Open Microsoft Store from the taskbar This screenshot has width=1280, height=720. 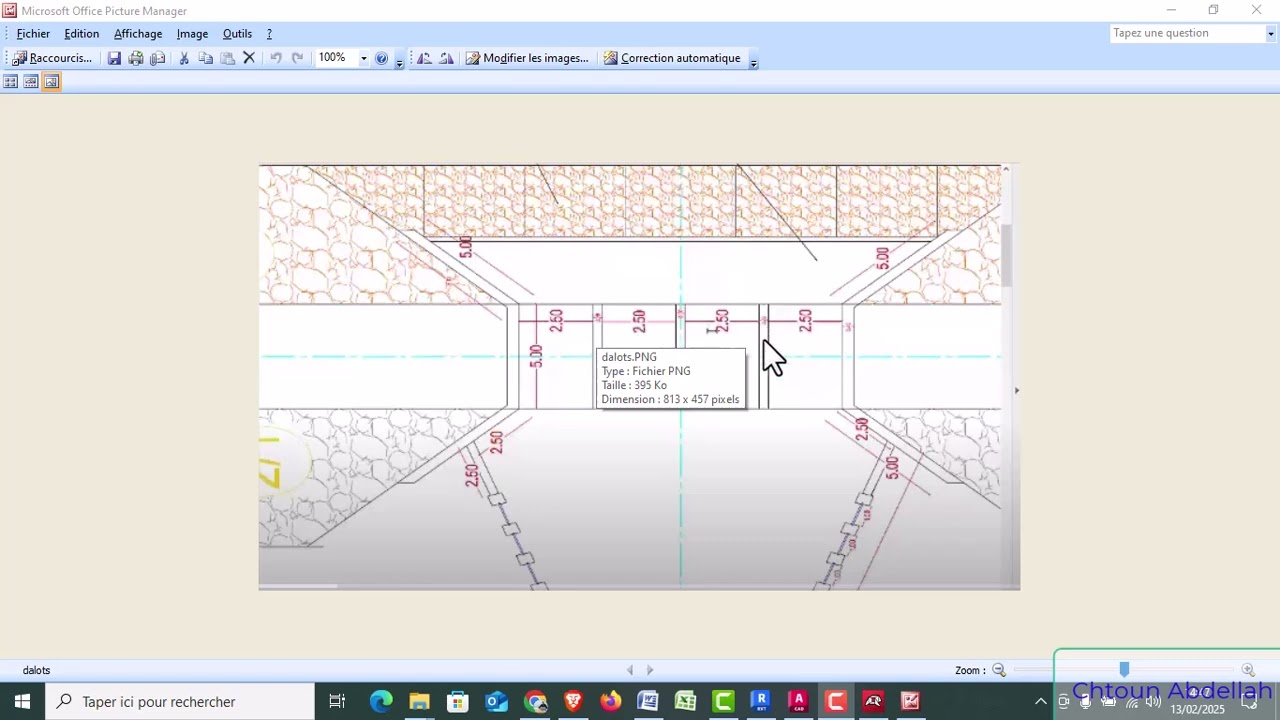click(x=457, y=702)
